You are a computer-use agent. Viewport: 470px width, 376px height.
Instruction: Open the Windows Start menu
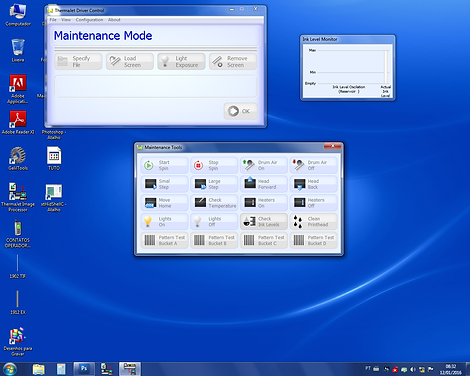tap(9, 369)
